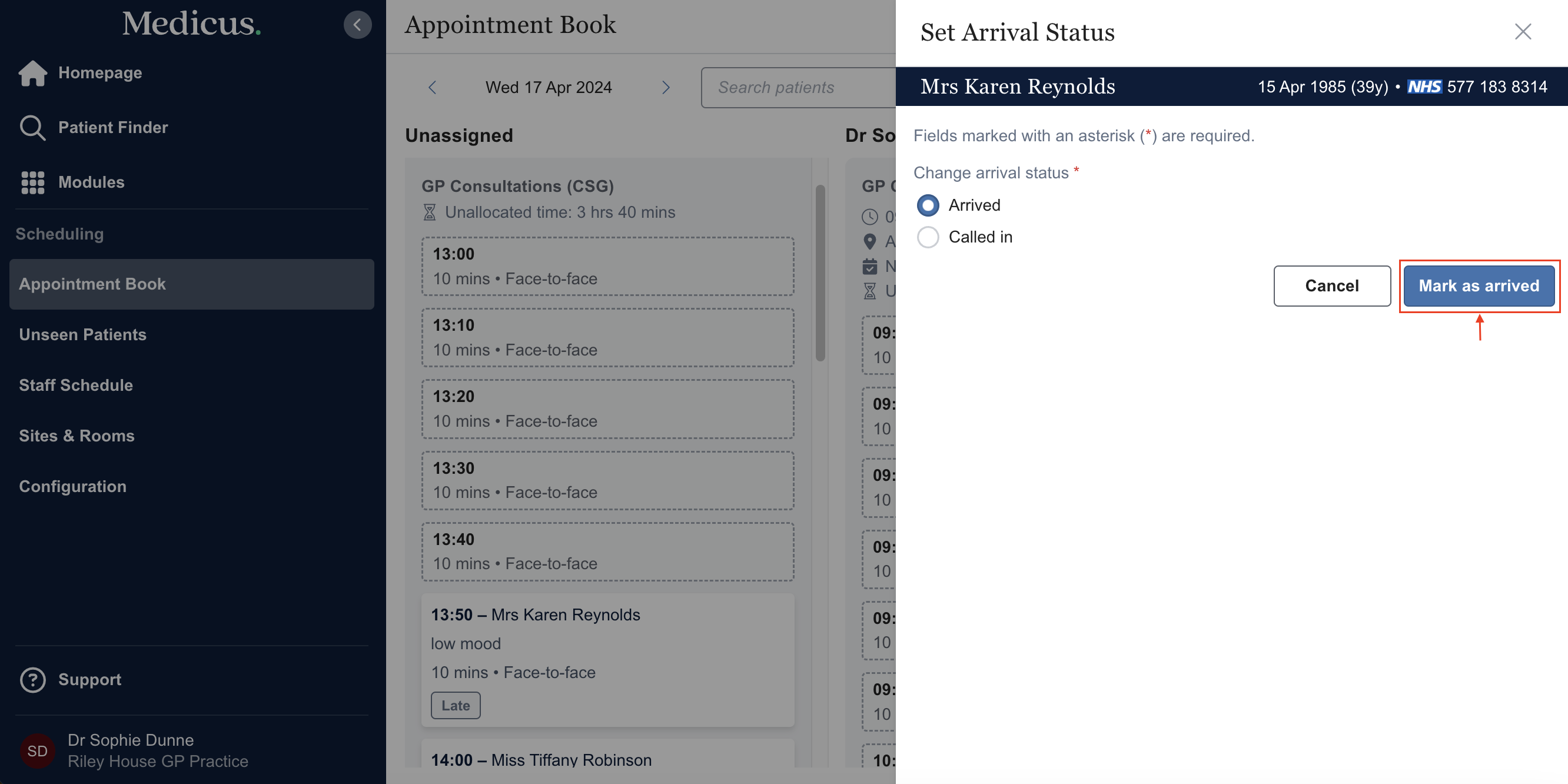Click the Medicus logo
This screenshot has width=1568, height=784.
click(x=191, y=24)
